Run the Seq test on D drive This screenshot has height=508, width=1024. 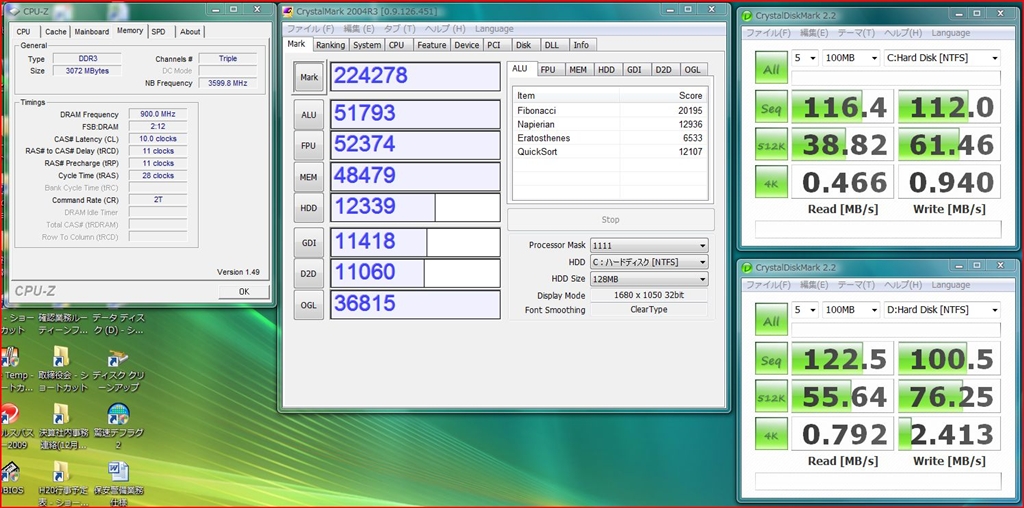pos(770,360)
